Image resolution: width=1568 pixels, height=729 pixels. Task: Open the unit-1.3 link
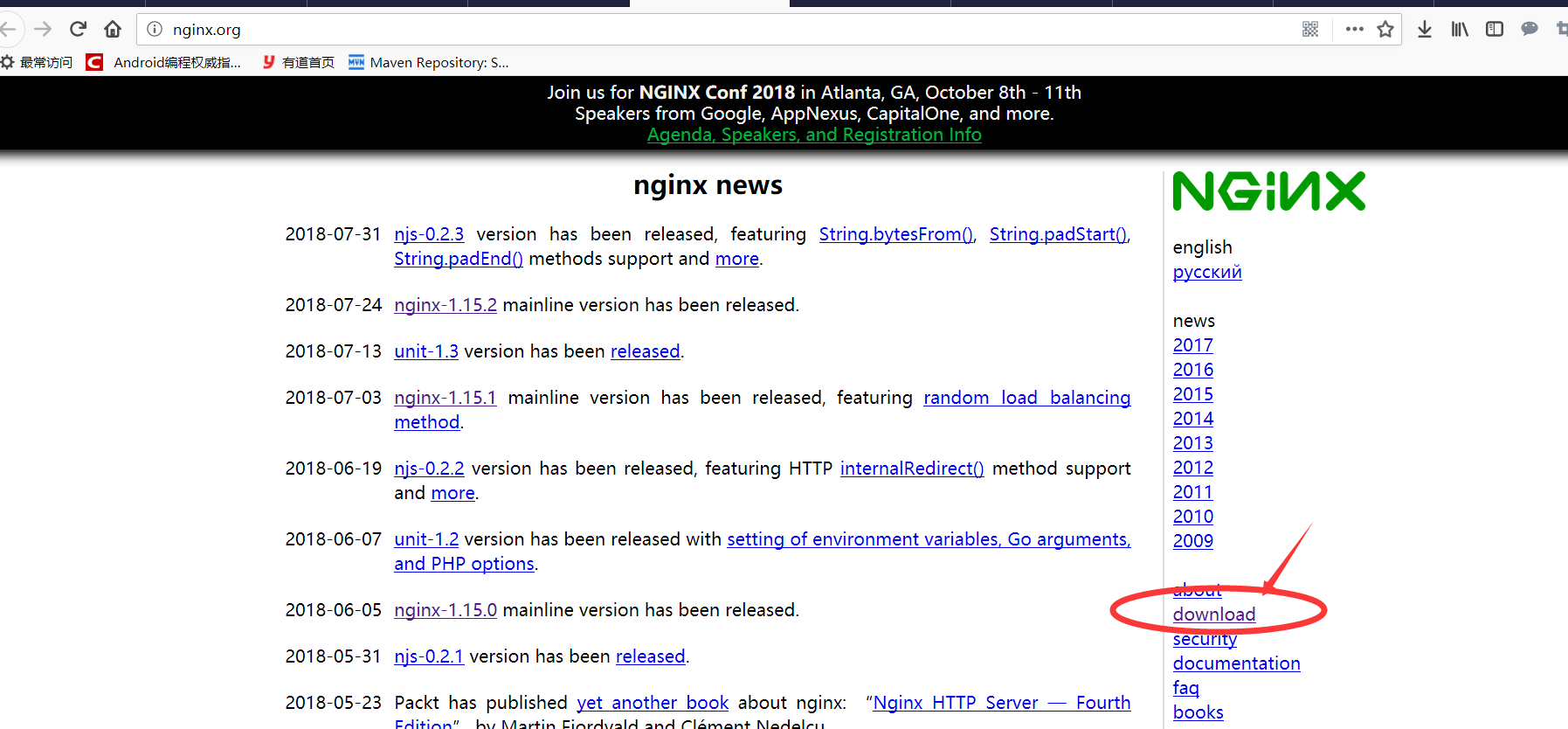[x=426, y=351]
